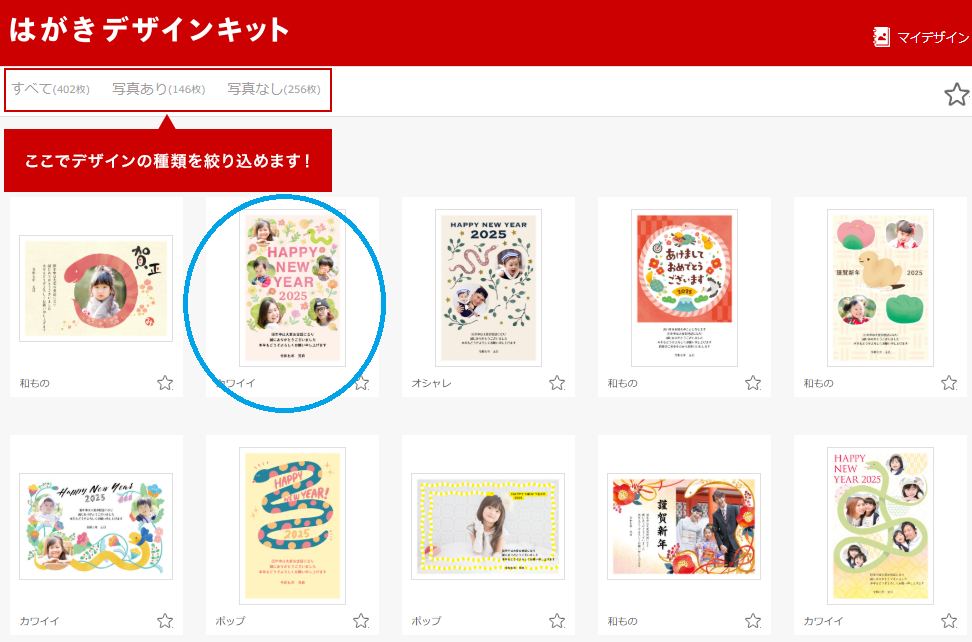Open the 謹賀新年 shrine family photo card
The height and width of the screenshot is (642, 972).
tap(684, 526)
